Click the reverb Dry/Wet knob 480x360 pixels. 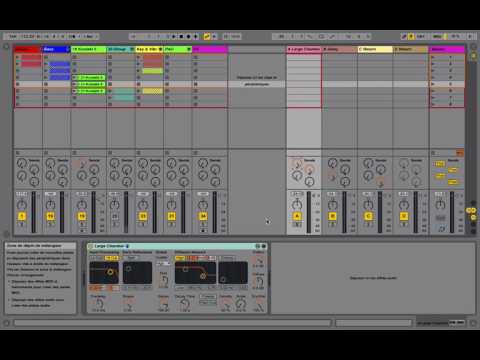[259, 304]
